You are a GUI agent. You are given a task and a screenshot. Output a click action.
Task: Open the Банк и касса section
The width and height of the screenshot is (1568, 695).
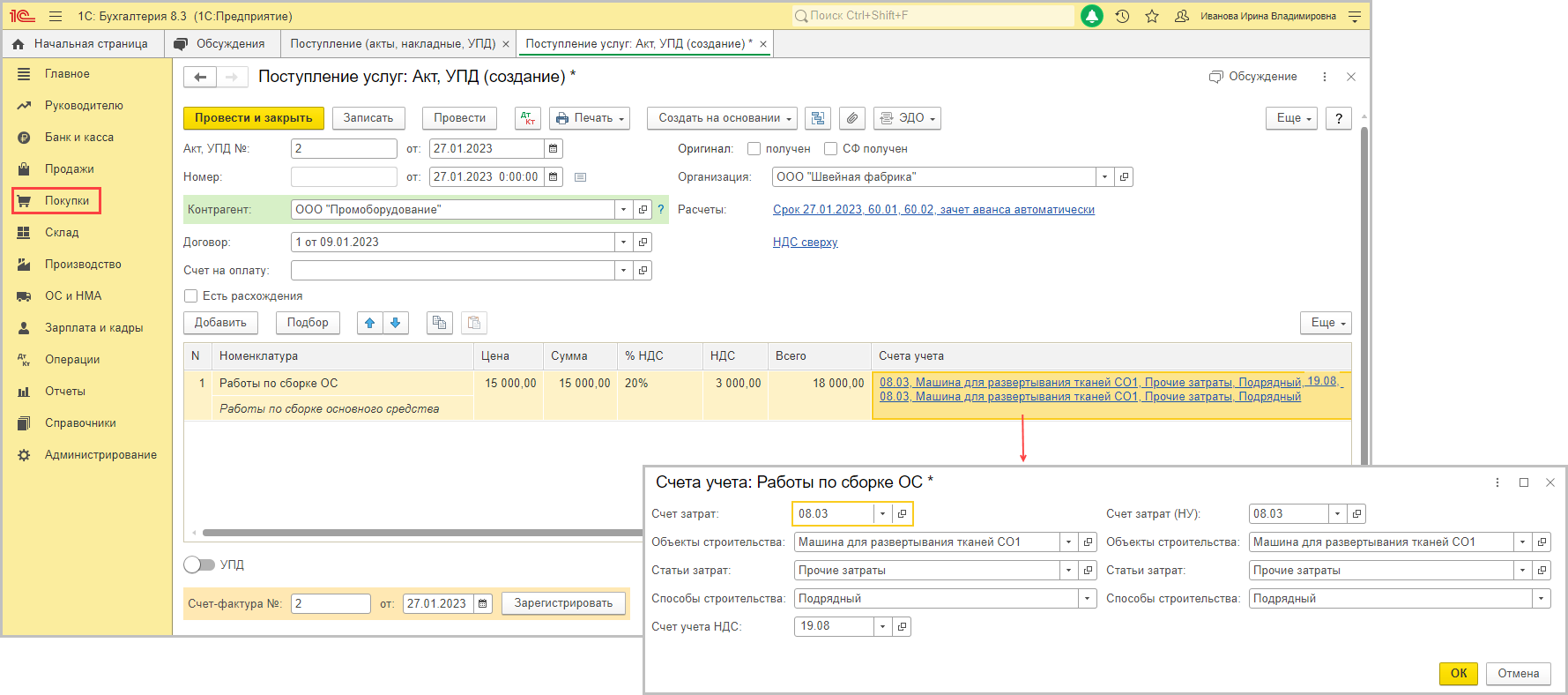point(79,138)
